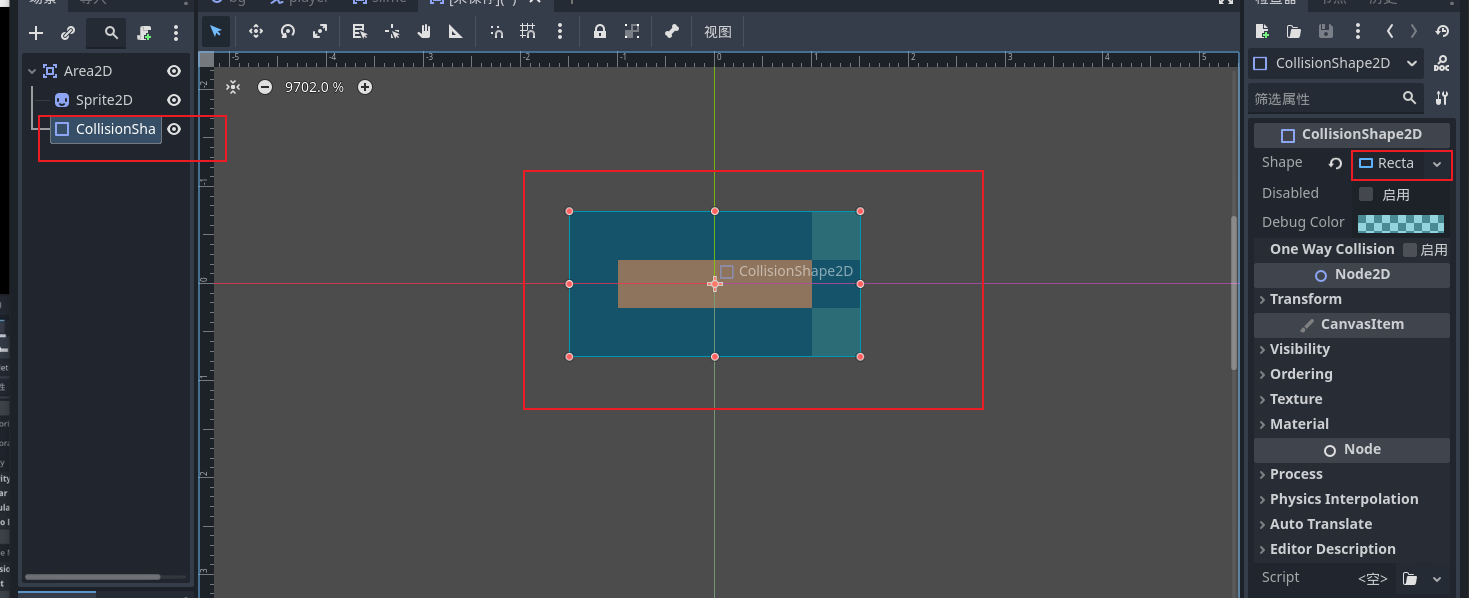Click the group selected nodes icon
1469x598 pixels.
[x=632, y=31]
